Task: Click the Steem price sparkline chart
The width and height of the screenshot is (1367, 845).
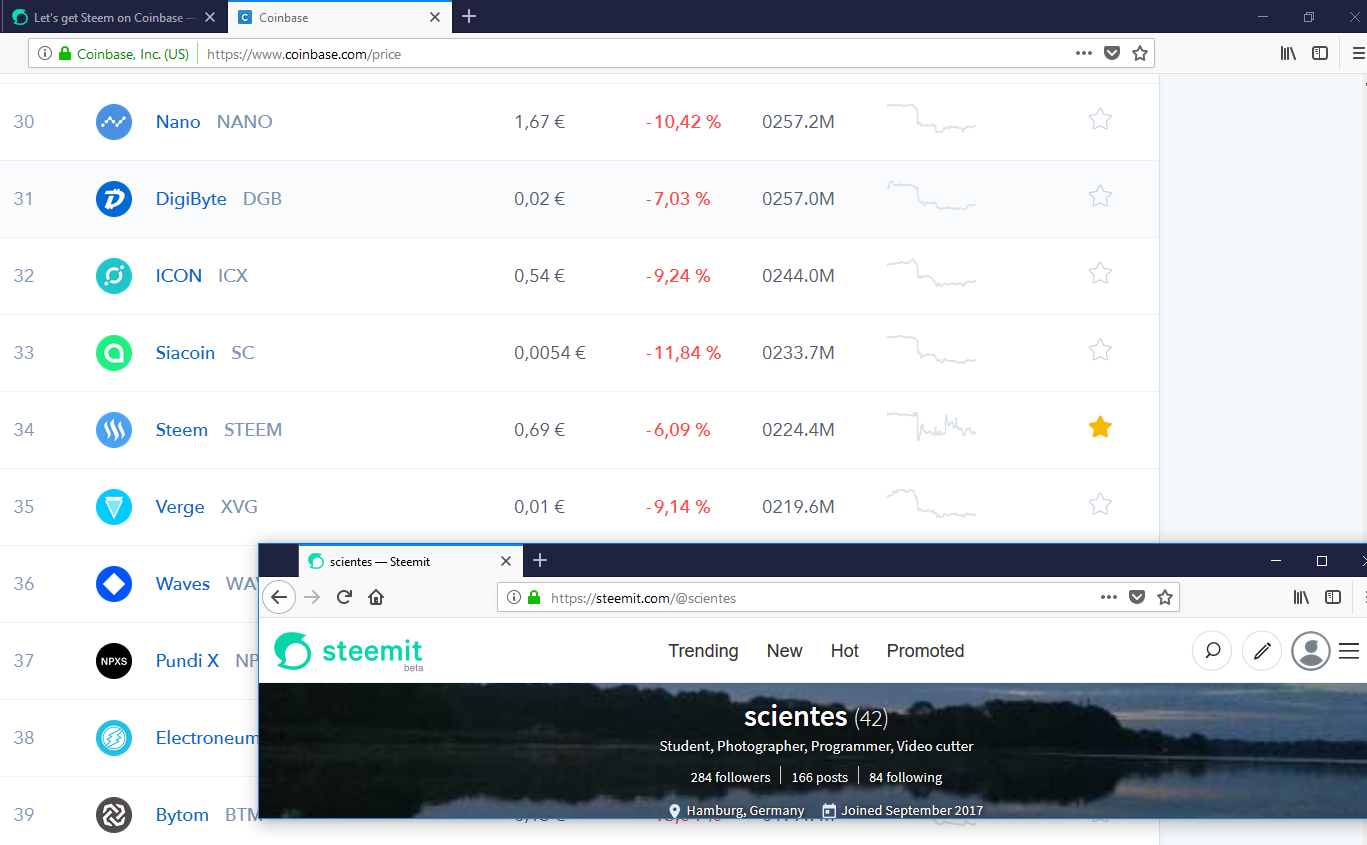Action: [x=931, y=426]
